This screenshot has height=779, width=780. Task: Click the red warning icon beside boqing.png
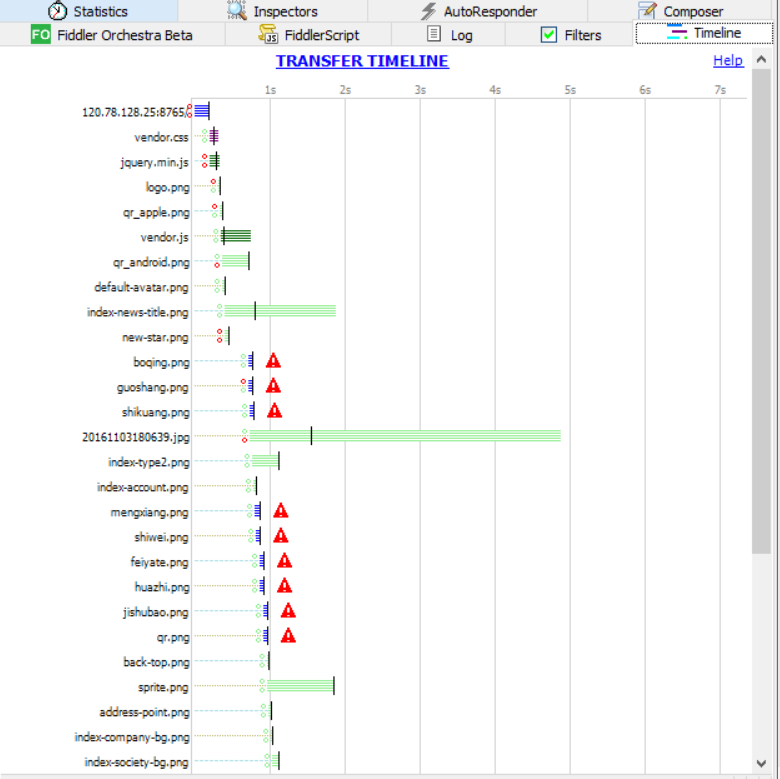coord(273,361)
